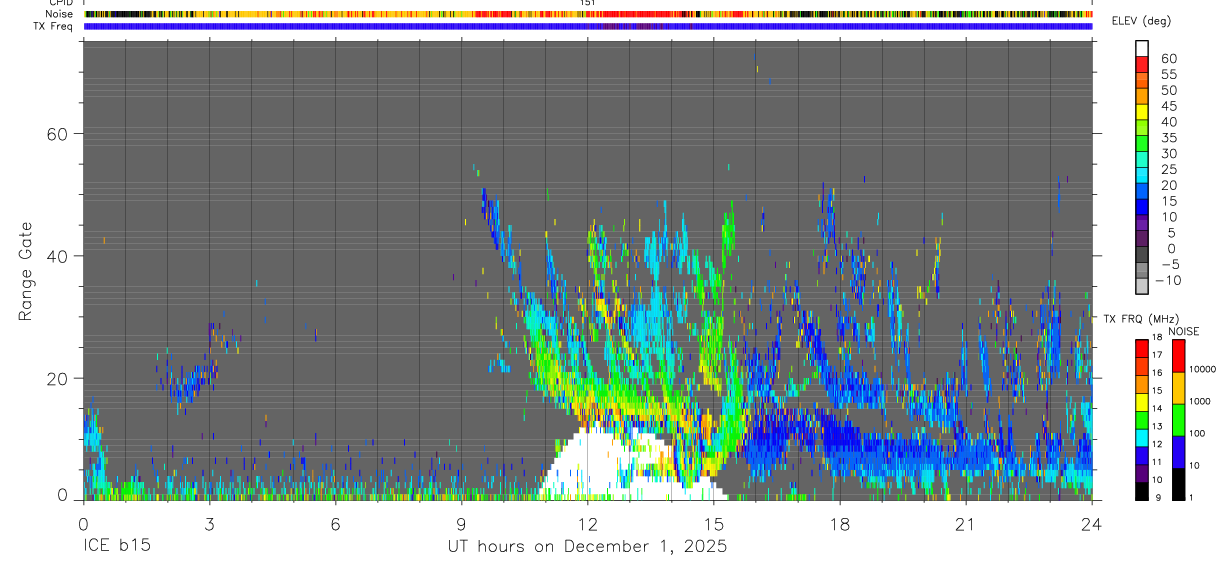Screen dimensions: 1228x567
Task: Select the orange-yellow swatch in NOISE legend
Action: [x=1177, y=388]
